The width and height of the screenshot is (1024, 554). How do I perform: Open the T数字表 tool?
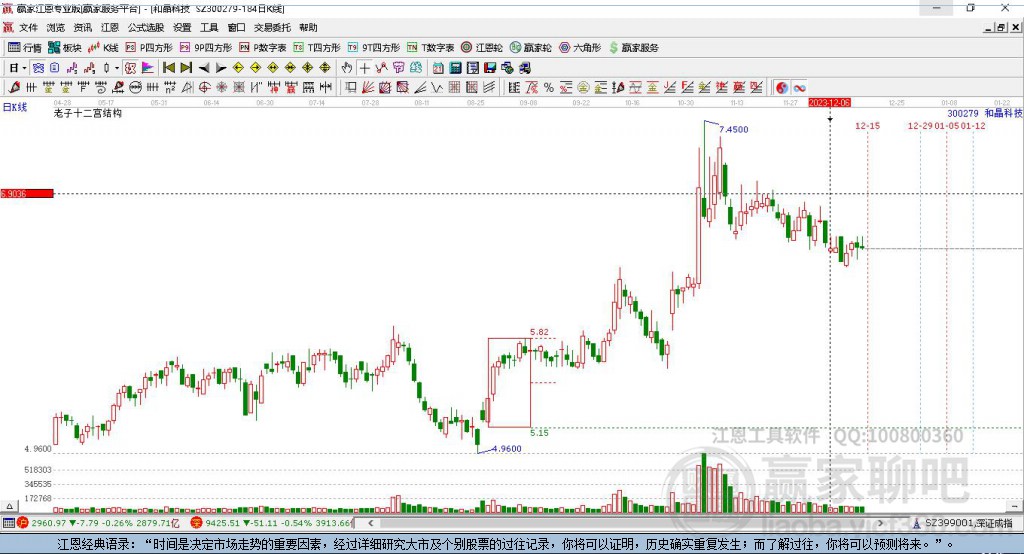click(x=430, y=48)
